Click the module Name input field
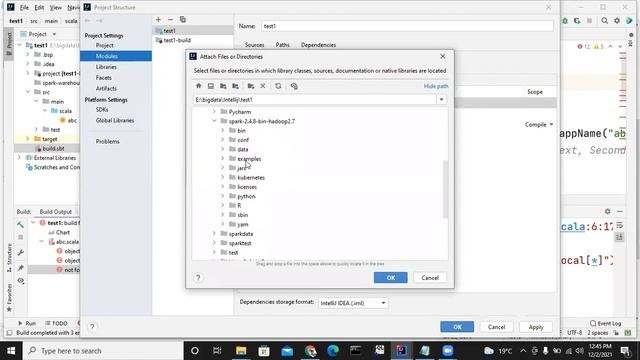Viewport: 640px width, 360px height. pos(407,26)
